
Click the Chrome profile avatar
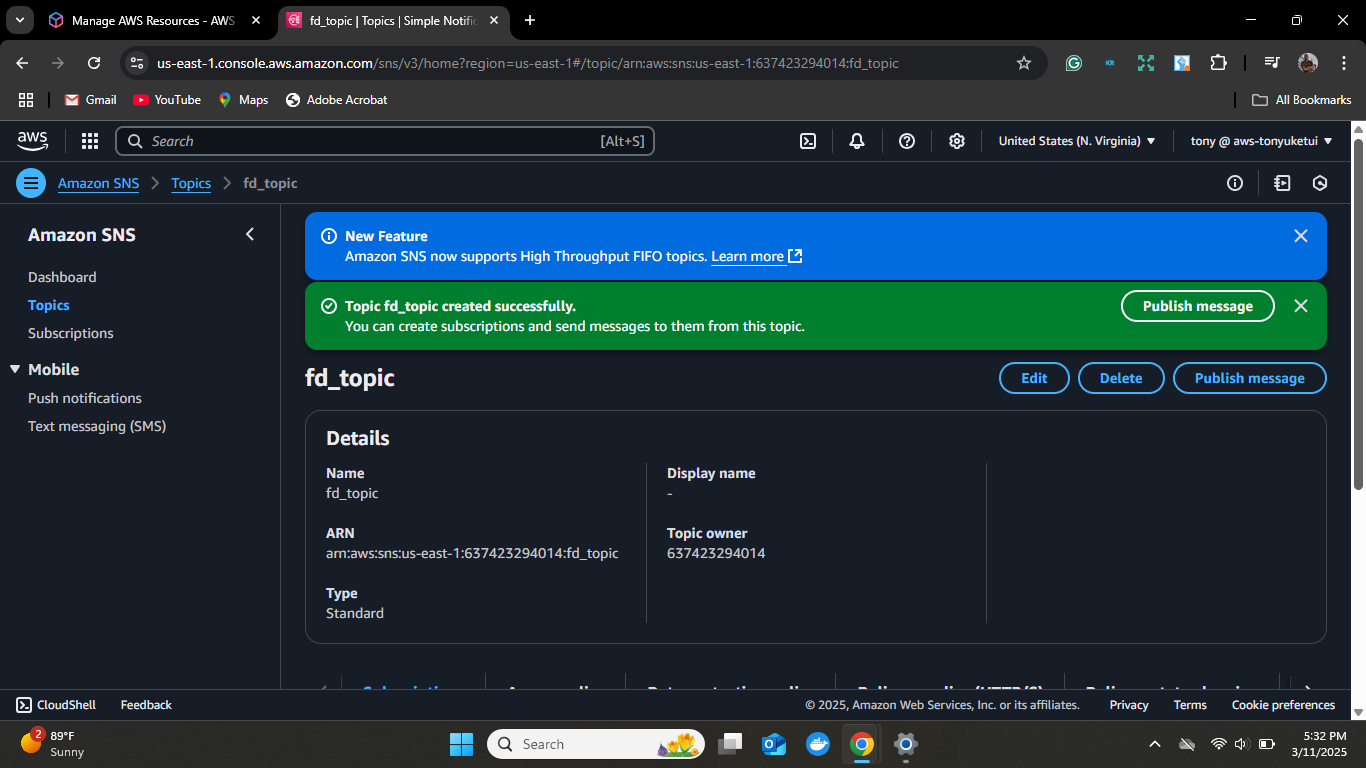pos(1308,63)
